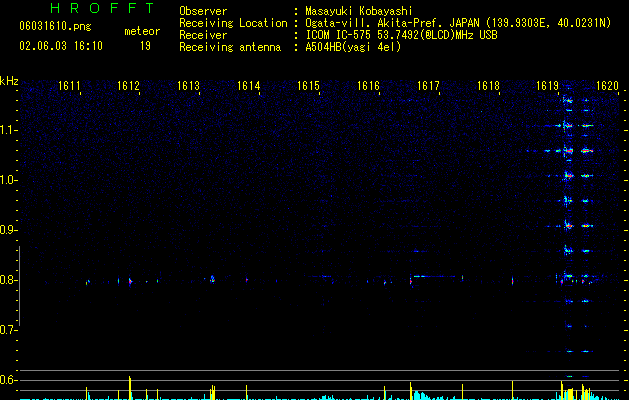Click the Receiving Location label
The width and height of the screenshot is (629, 400).
[233, 23]
